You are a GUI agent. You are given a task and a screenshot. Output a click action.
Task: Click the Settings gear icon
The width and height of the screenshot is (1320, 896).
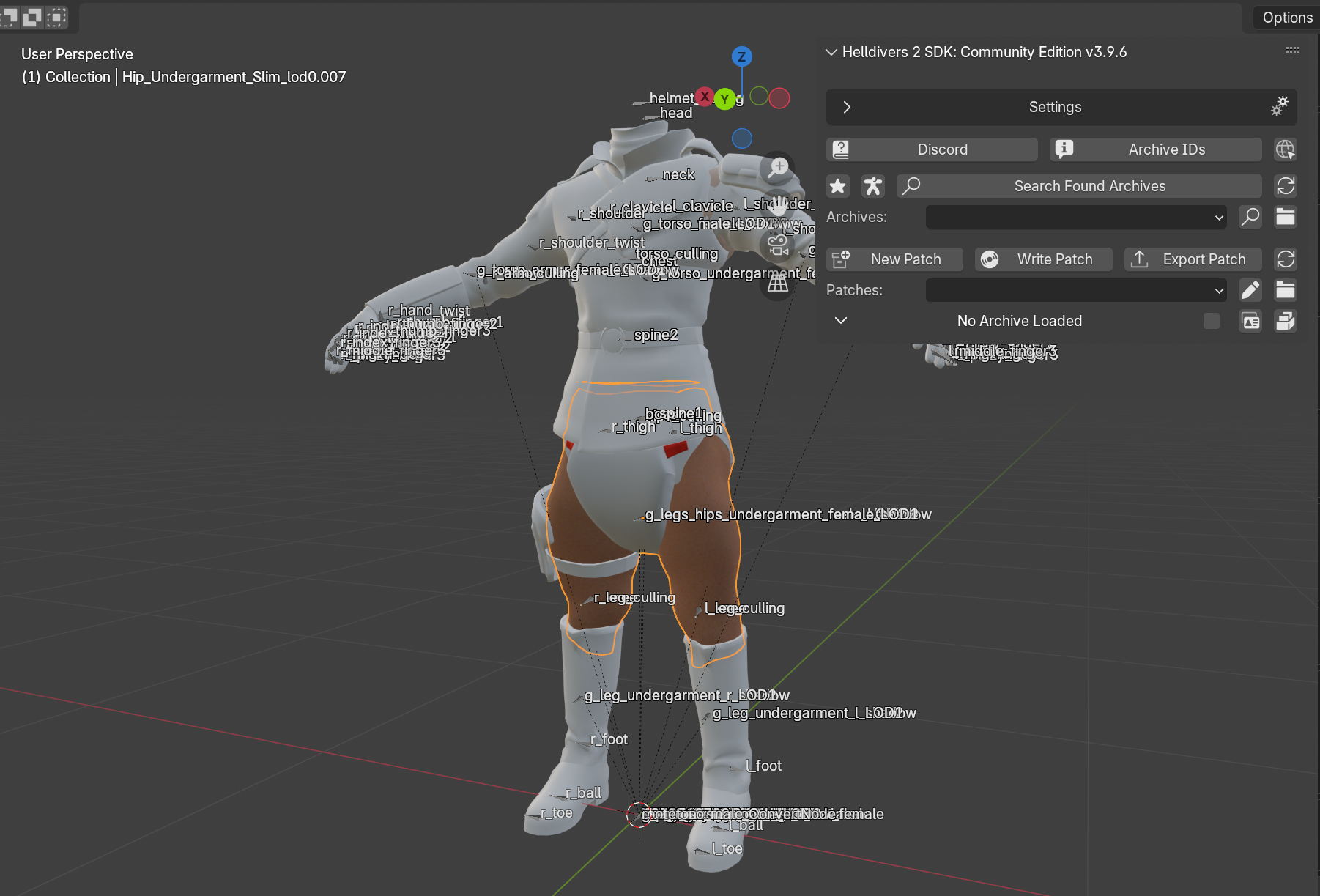coord(1280,106)
